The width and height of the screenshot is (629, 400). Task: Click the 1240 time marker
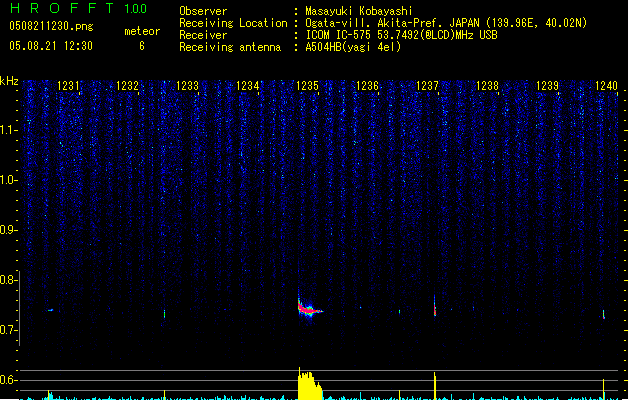607,86
